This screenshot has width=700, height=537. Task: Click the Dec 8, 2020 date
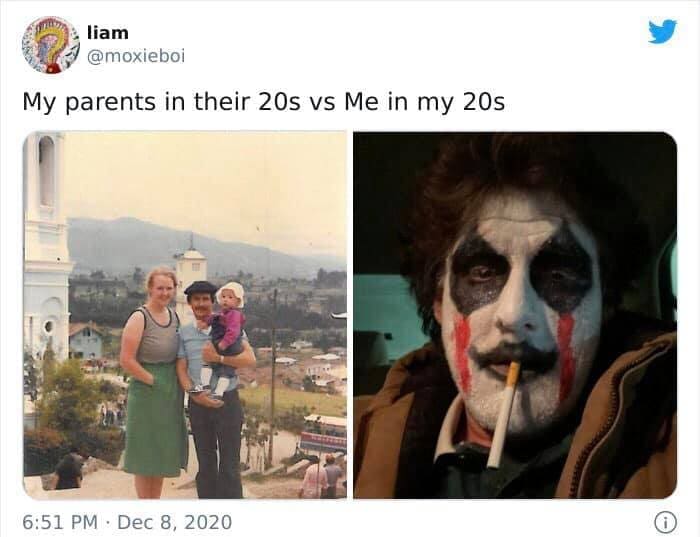coord(175,522)
